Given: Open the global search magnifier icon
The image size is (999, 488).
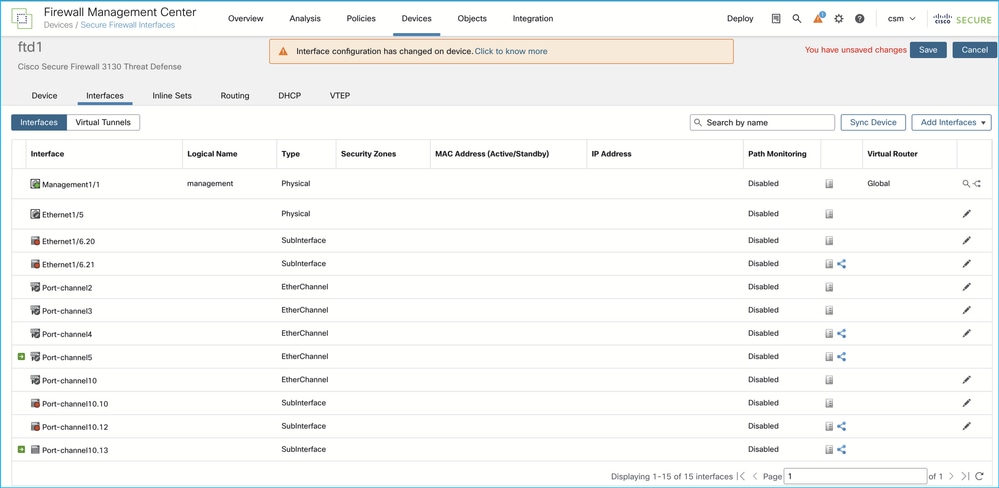Looking at the screenshot, I should tap(796, 19).
